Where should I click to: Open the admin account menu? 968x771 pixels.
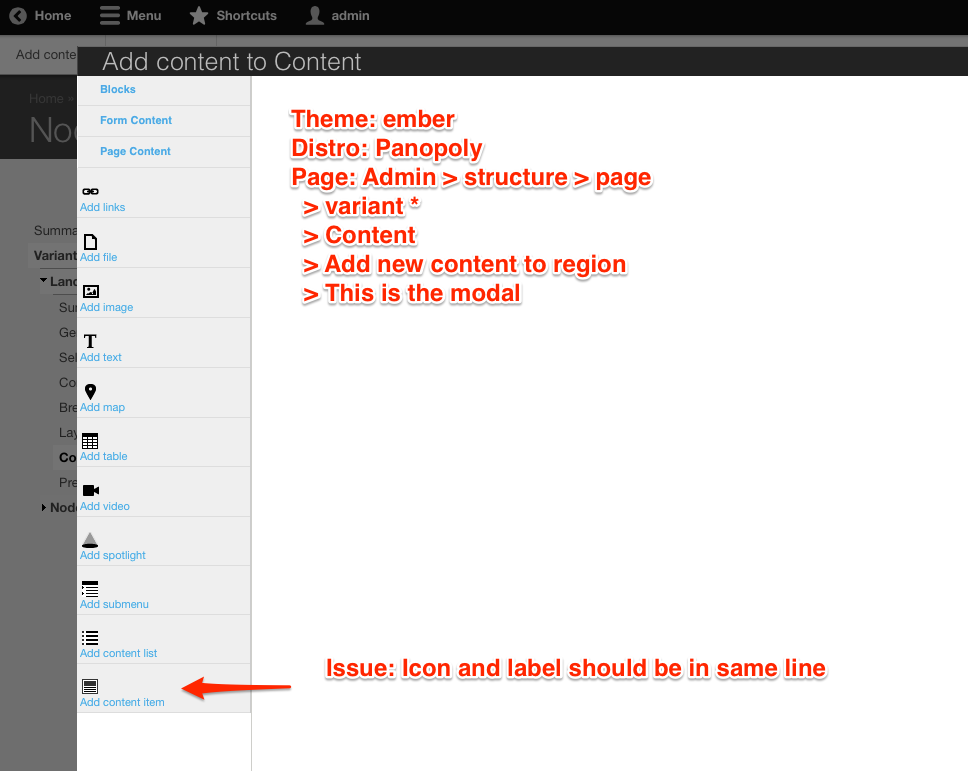(x=337, y=16)
